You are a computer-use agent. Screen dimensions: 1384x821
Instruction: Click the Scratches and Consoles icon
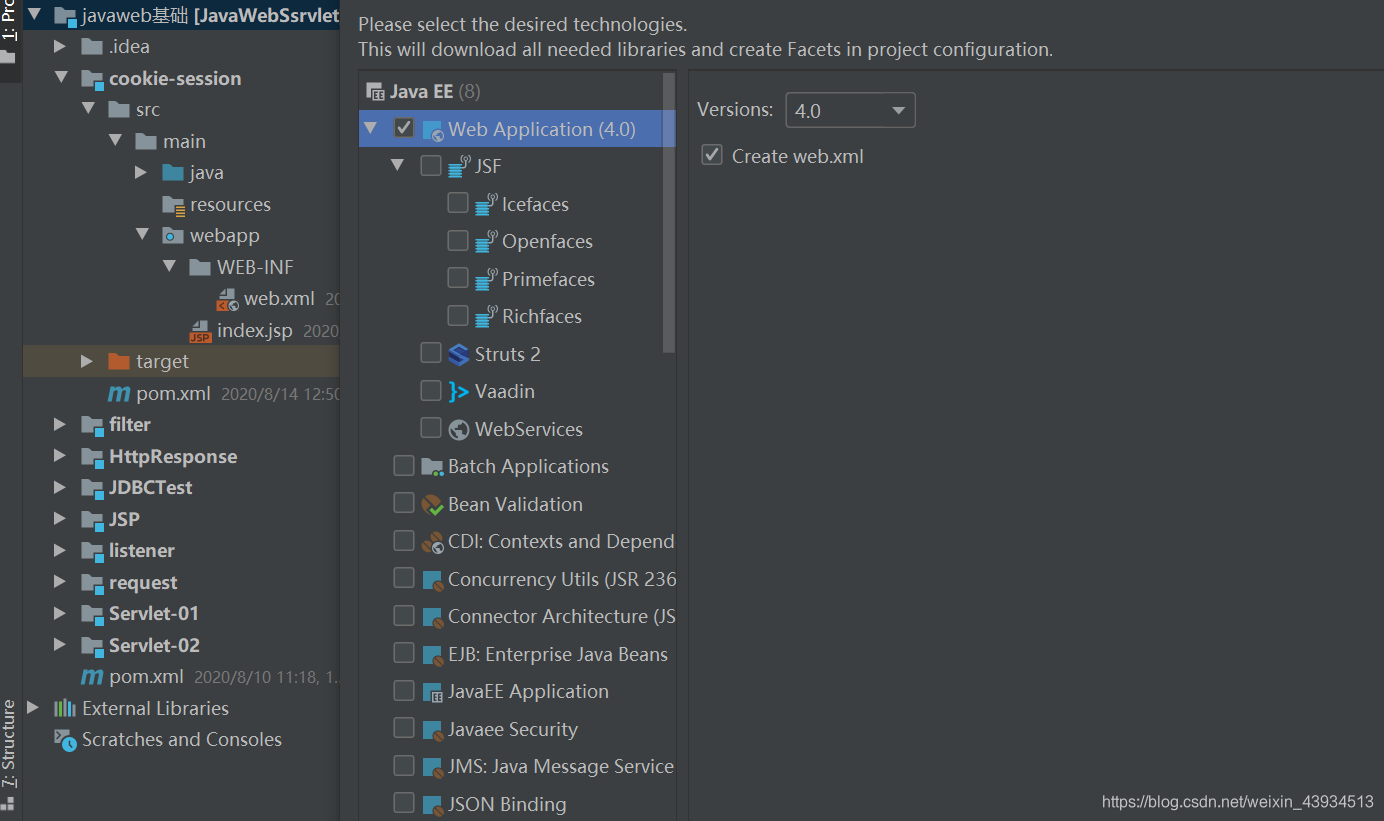click(x=65, y=740)
